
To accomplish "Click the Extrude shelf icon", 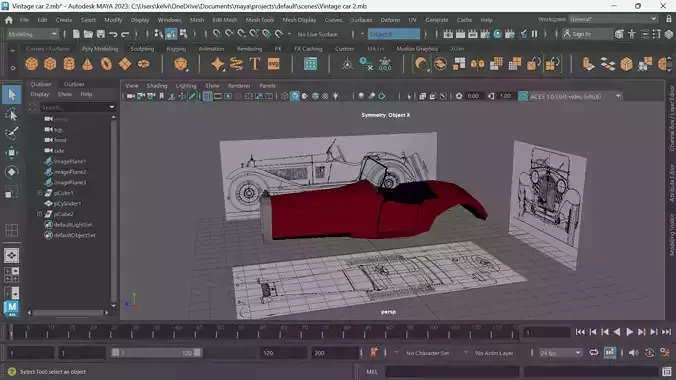I will (x=588, y=64).
